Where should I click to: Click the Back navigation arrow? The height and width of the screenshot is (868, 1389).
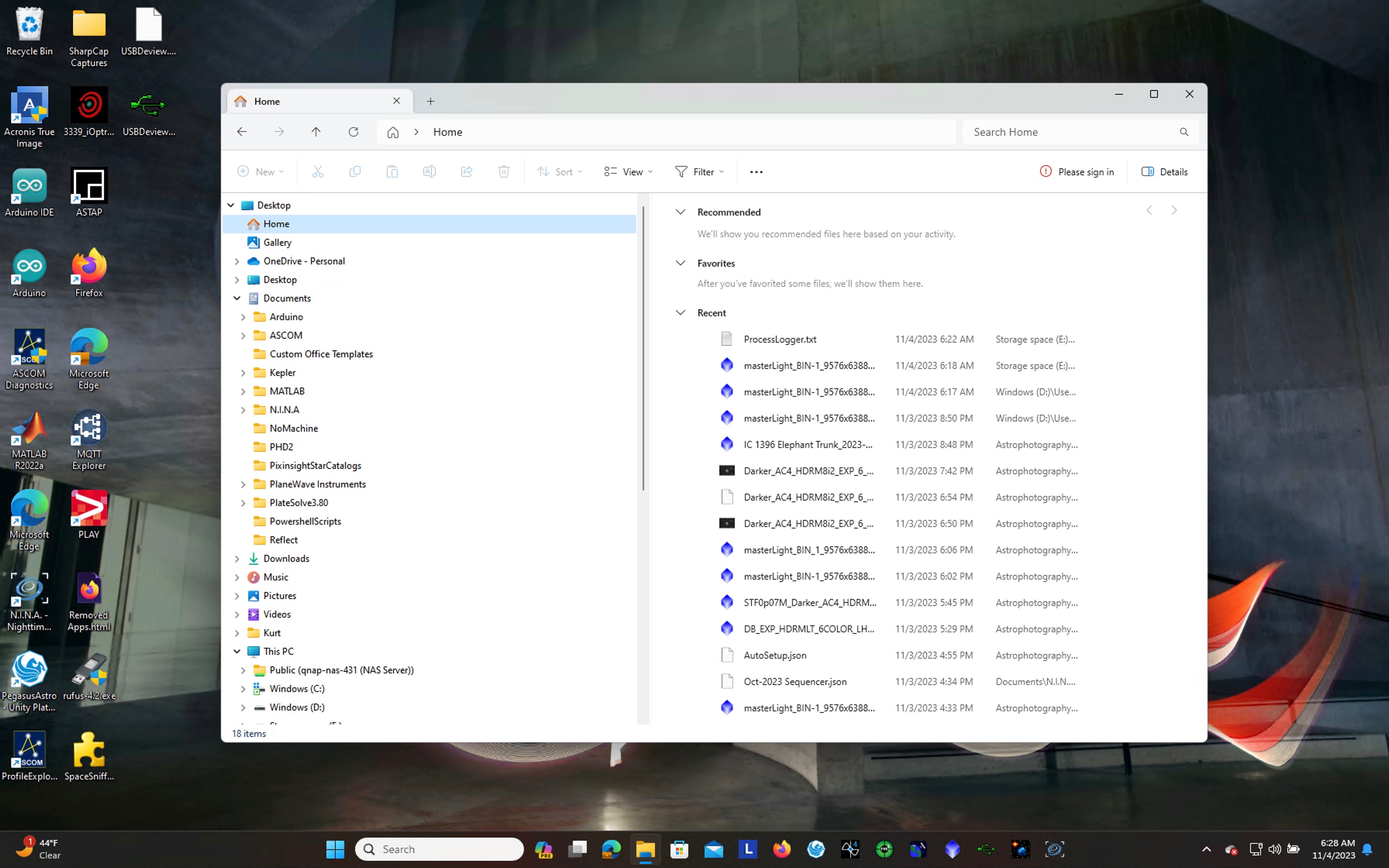pyautogui.click(x=241, y=132)
